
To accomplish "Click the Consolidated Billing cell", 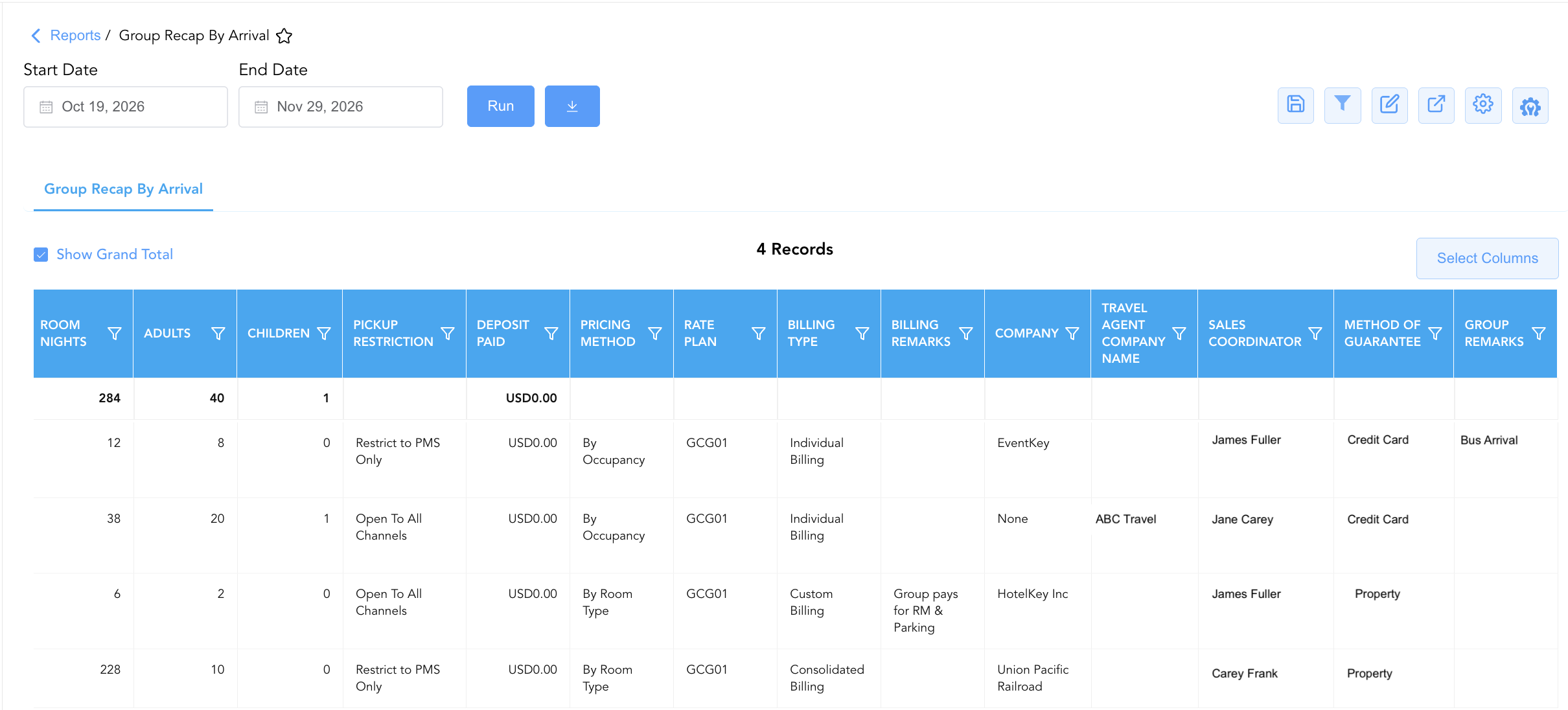I will coord(827,678).
